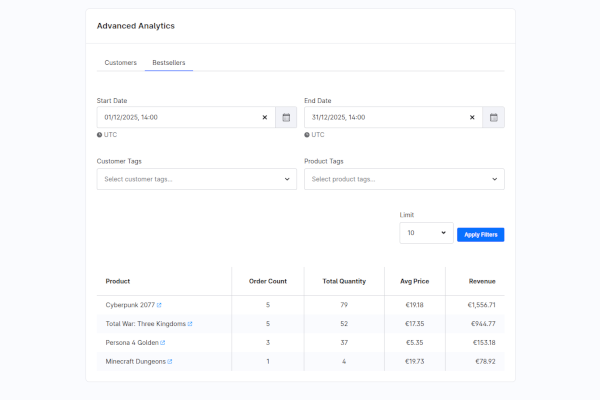Expand the Product Tags dropdown
Image resolution: width=600 pixels, height=400 pixels.
point(404,179)
